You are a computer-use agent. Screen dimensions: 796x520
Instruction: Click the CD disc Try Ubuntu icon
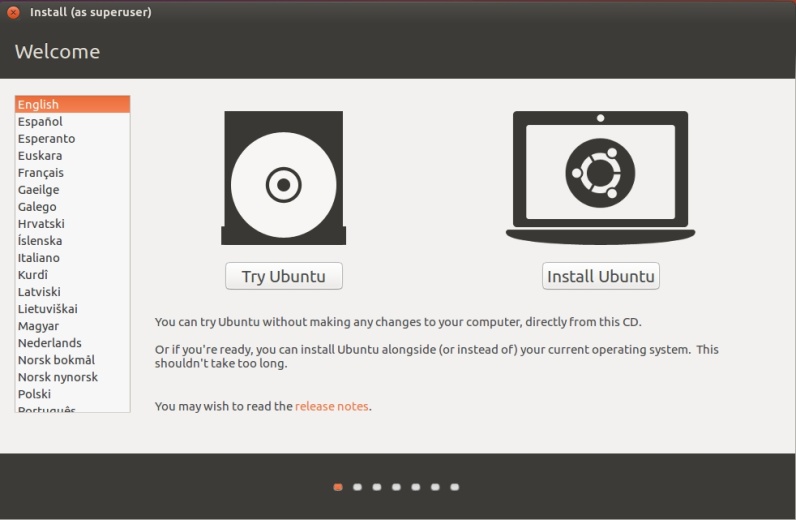click(283, 178)
